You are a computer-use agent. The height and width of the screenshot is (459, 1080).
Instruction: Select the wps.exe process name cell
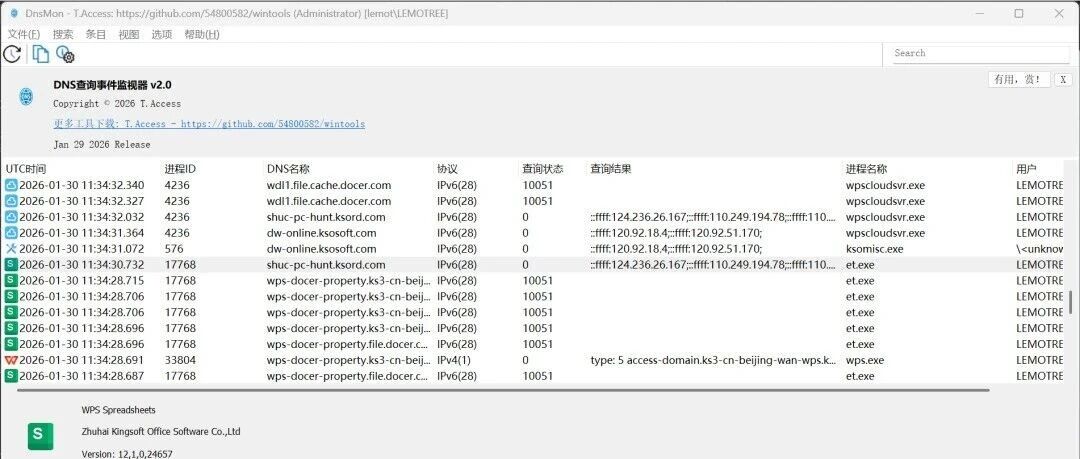[x=864, y=360]
